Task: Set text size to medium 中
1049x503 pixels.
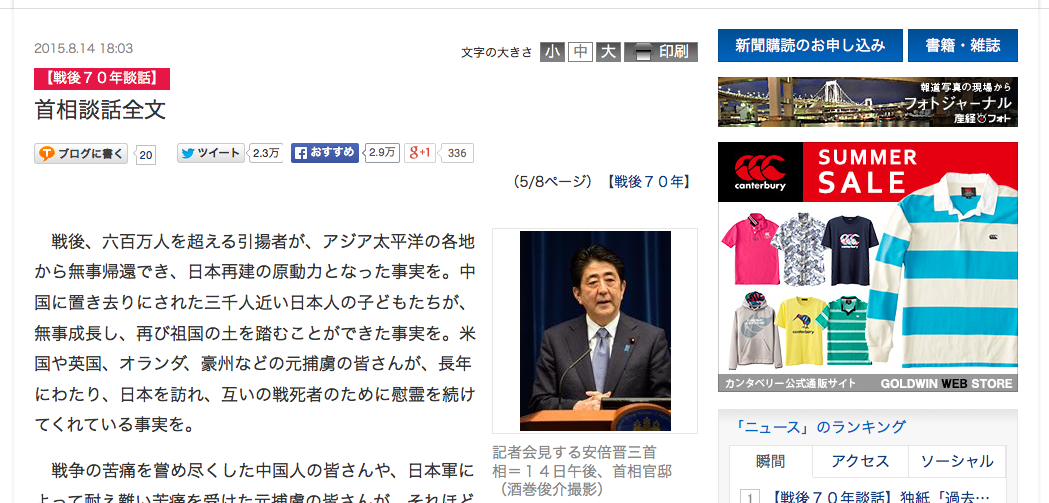Action: [581, 52]
